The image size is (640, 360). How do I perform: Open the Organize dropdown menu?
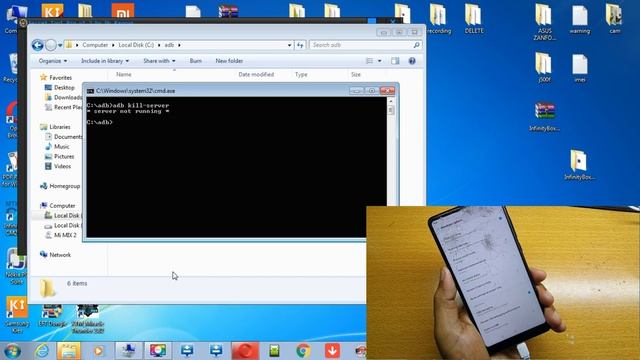click(x=53, y=61)
